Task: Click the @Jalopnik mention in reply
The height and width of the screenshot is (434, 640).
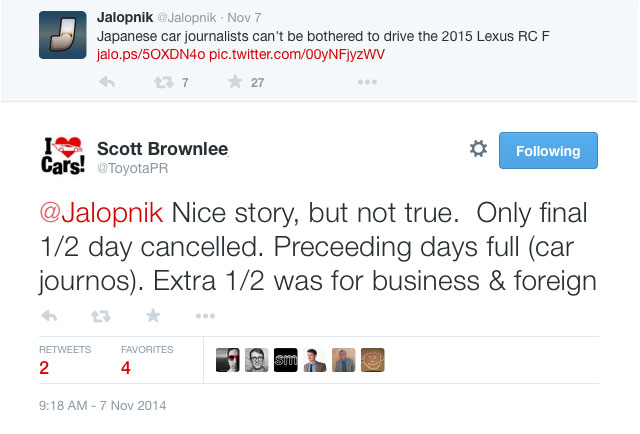Action: pyautogui.click(x=102, y=215)
